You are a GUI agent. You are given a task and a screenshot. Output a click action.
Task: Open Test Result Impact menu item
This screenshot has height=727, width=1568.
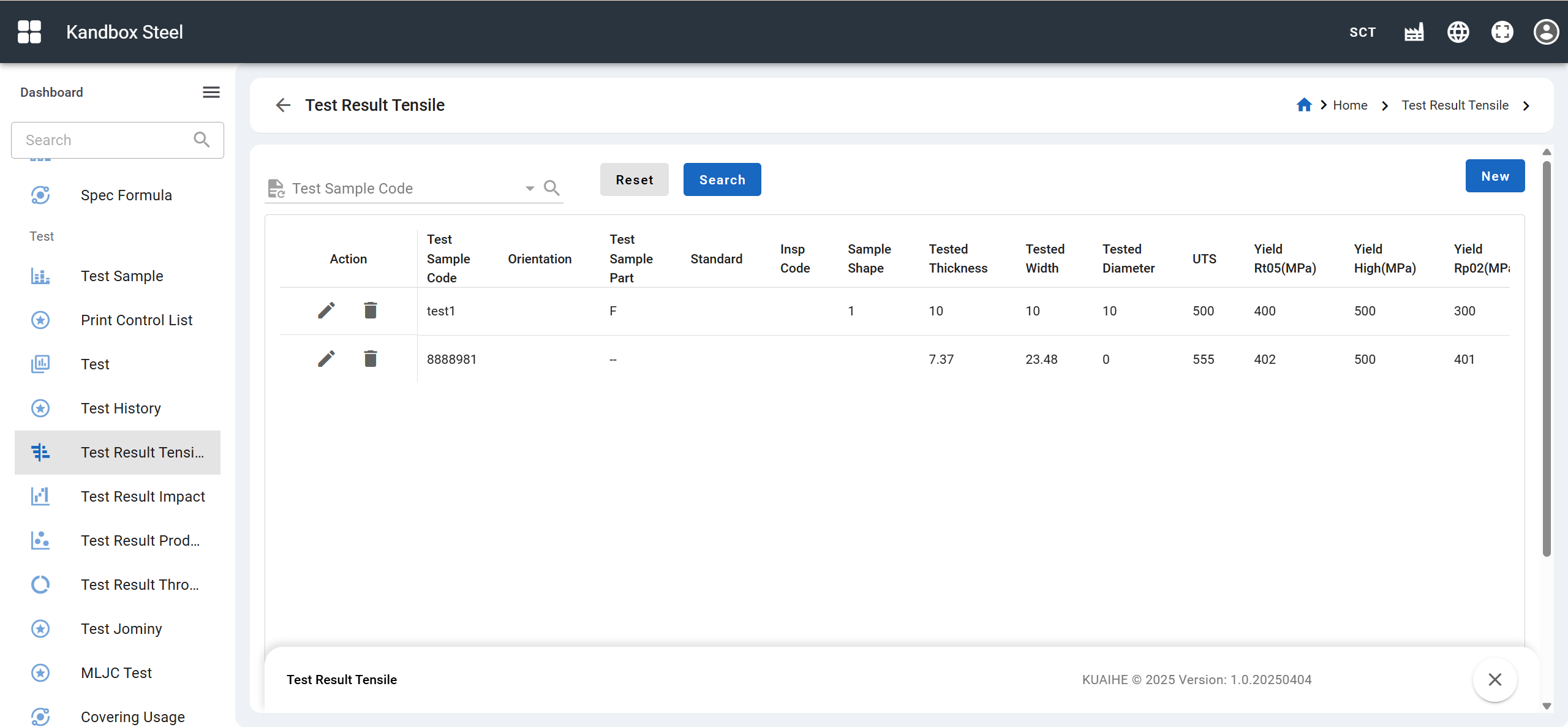[143, 497]
